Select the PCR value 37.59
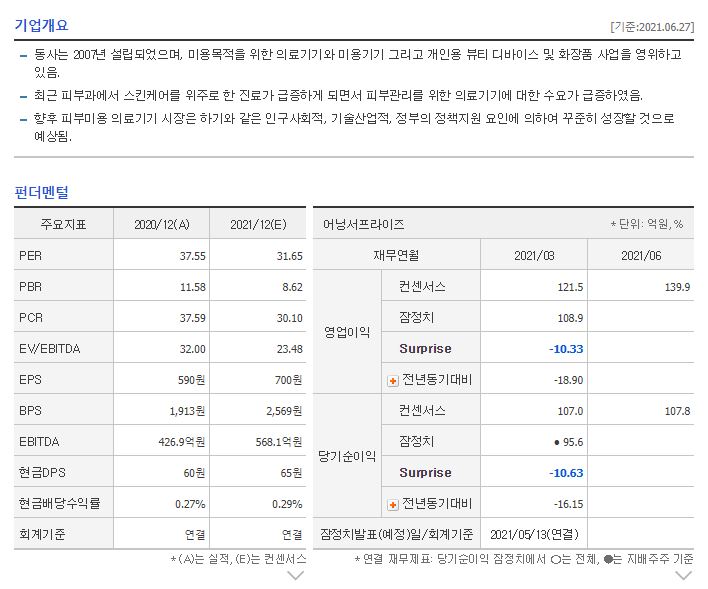 coord(192,318)
